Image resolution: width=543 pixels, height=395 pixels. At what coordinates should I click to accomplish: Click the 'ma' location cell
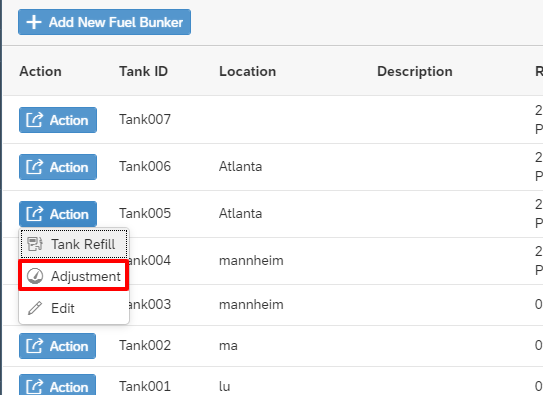pos(228,345)
